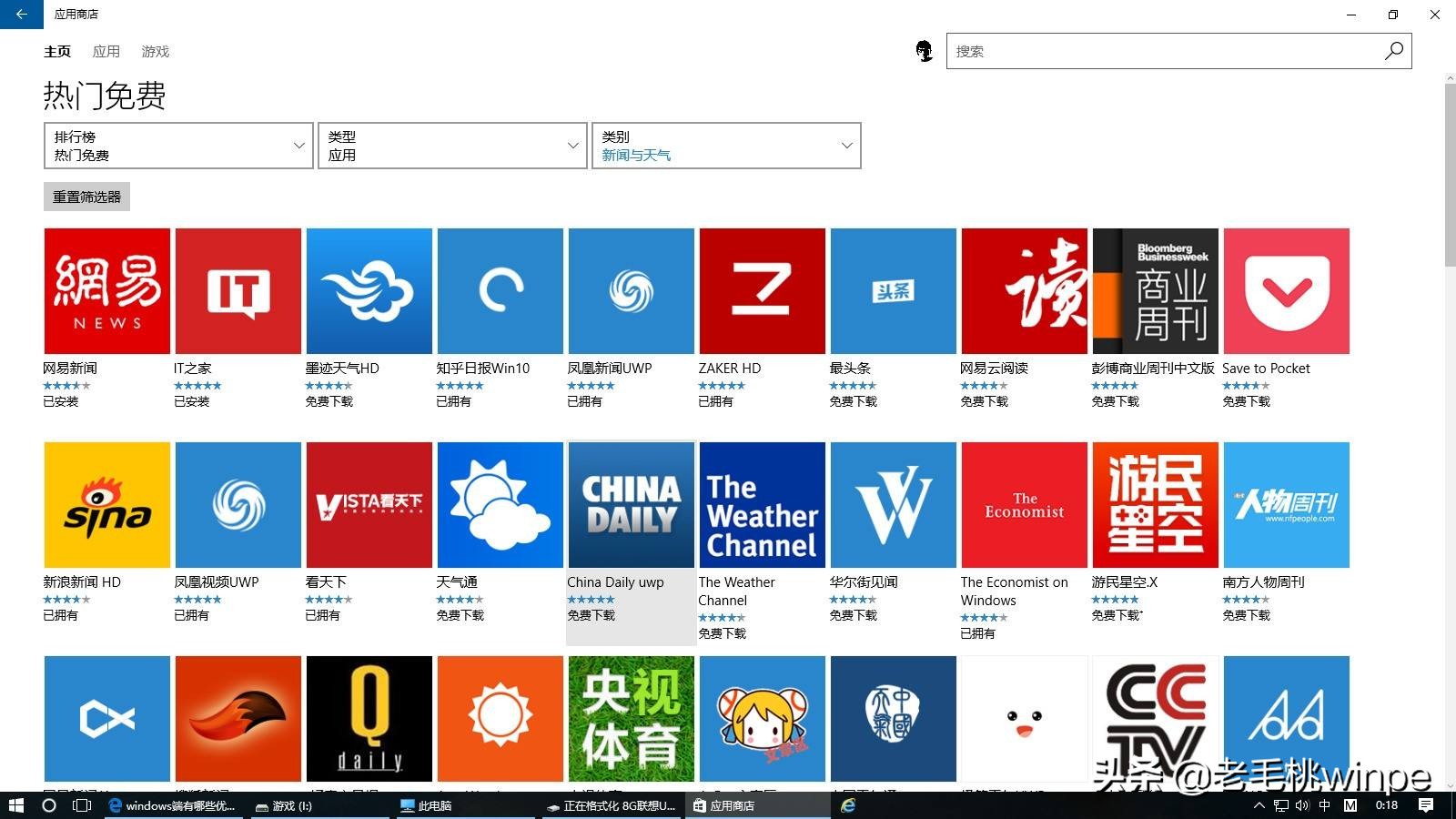Expand the 类别 category dropdown
The image size is (1456, 819).
point(725,145)
